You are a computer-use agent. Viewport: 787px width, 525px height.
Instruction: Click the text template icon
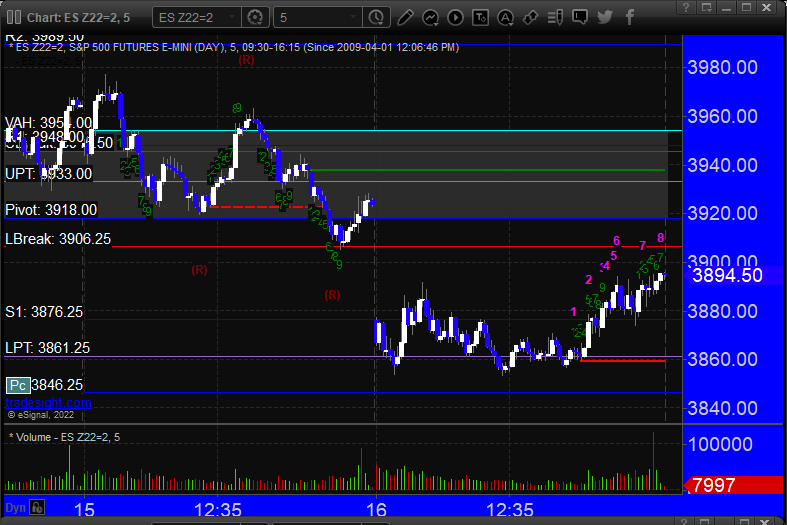(480, 18)
